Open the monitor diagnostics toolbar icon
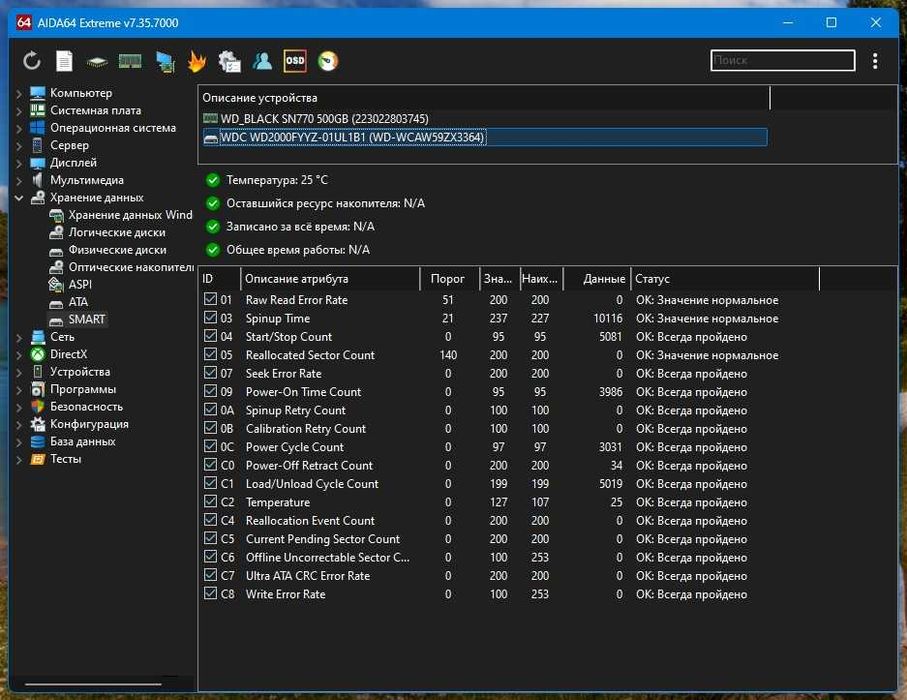Image resolution: width=907 pixels, height=700 pixels. [165, 61]
